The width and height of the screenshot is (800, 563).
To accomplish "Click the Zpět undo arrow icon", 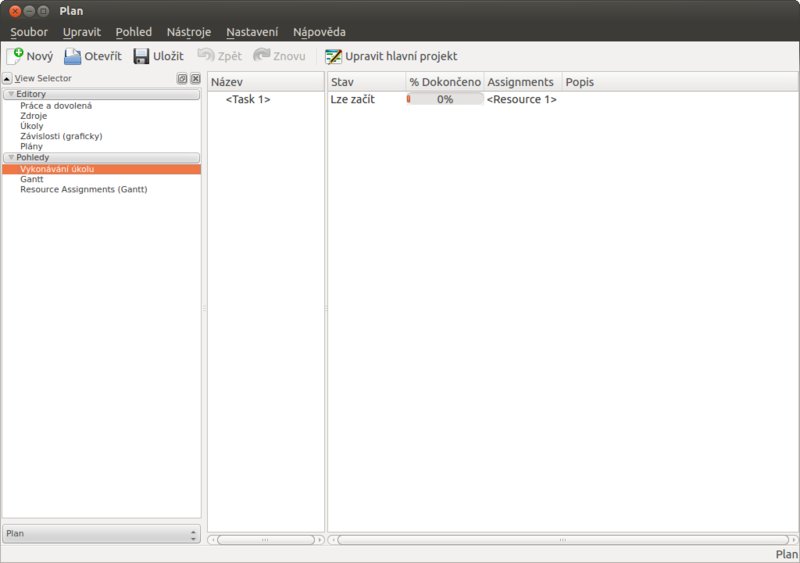I will point(206,57).
